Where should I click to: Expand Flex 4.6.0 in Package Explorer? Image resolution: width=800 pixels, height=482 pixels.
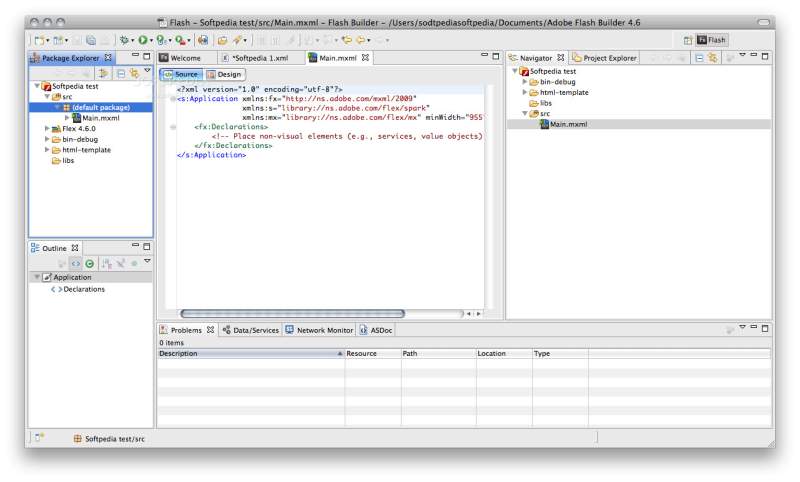click(47, 129)
